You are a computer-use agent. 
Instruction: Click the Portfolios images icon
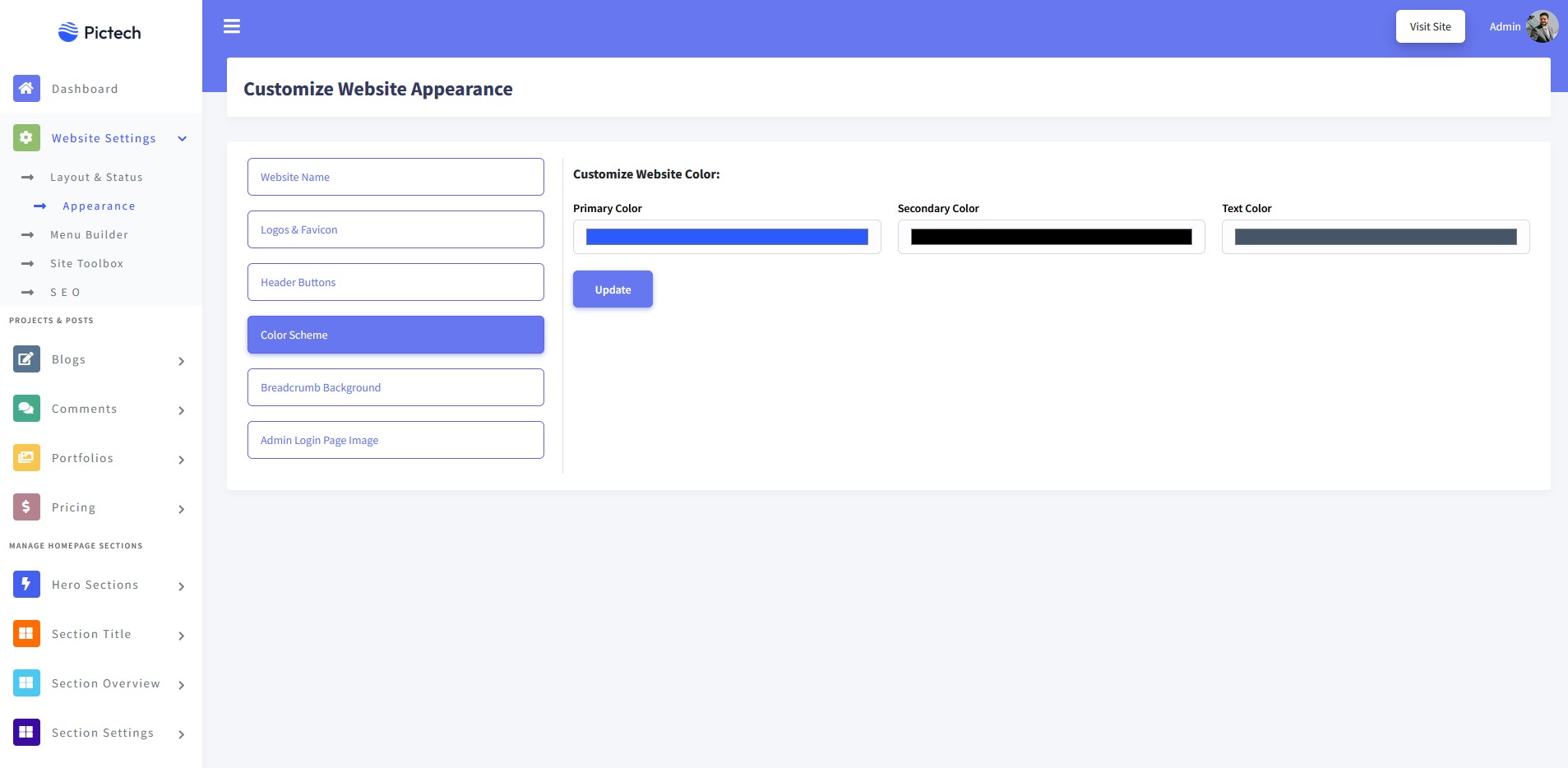click(x=26, y=457)
